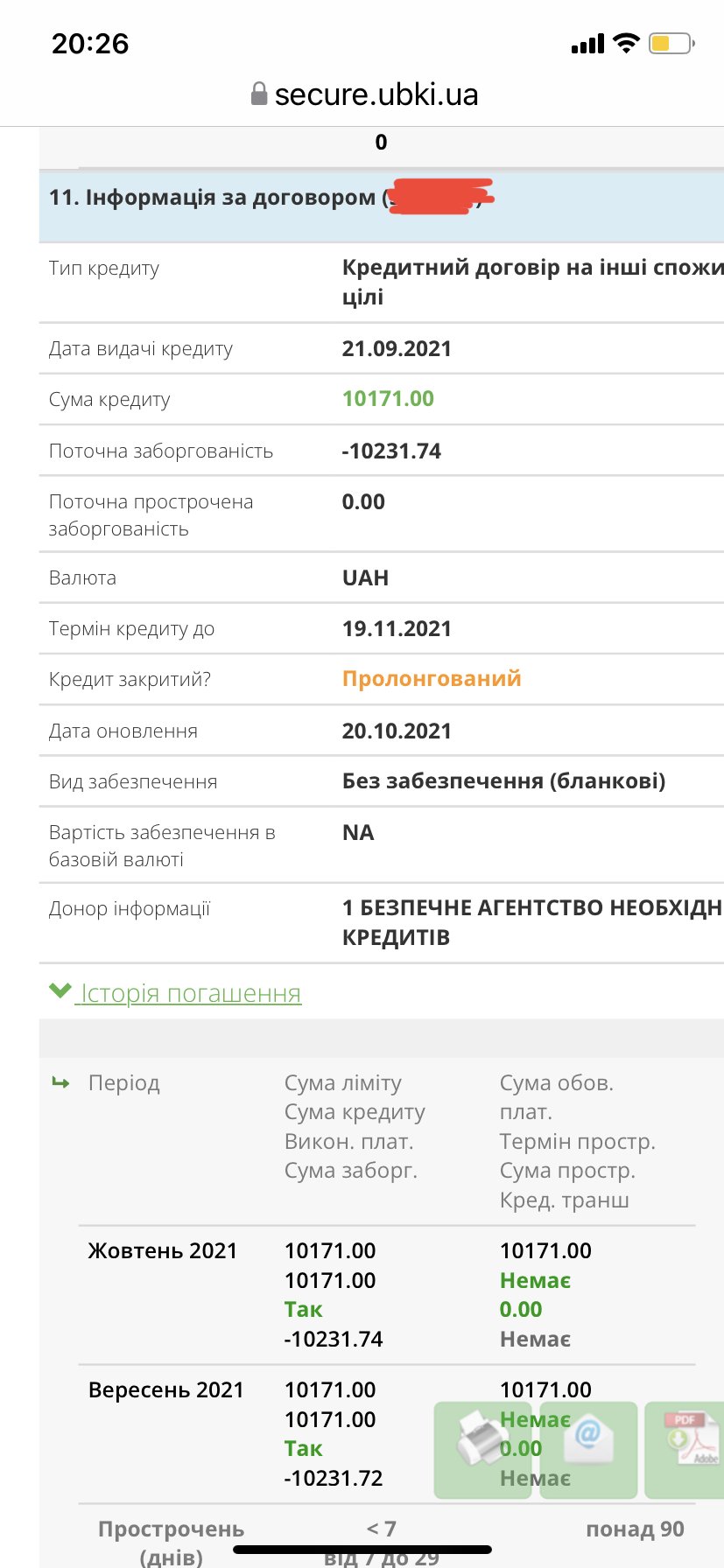This screenshot has width=724, height=1568.
Task: Tap the Wi-Fi status icon
Action: coord(626,43)
